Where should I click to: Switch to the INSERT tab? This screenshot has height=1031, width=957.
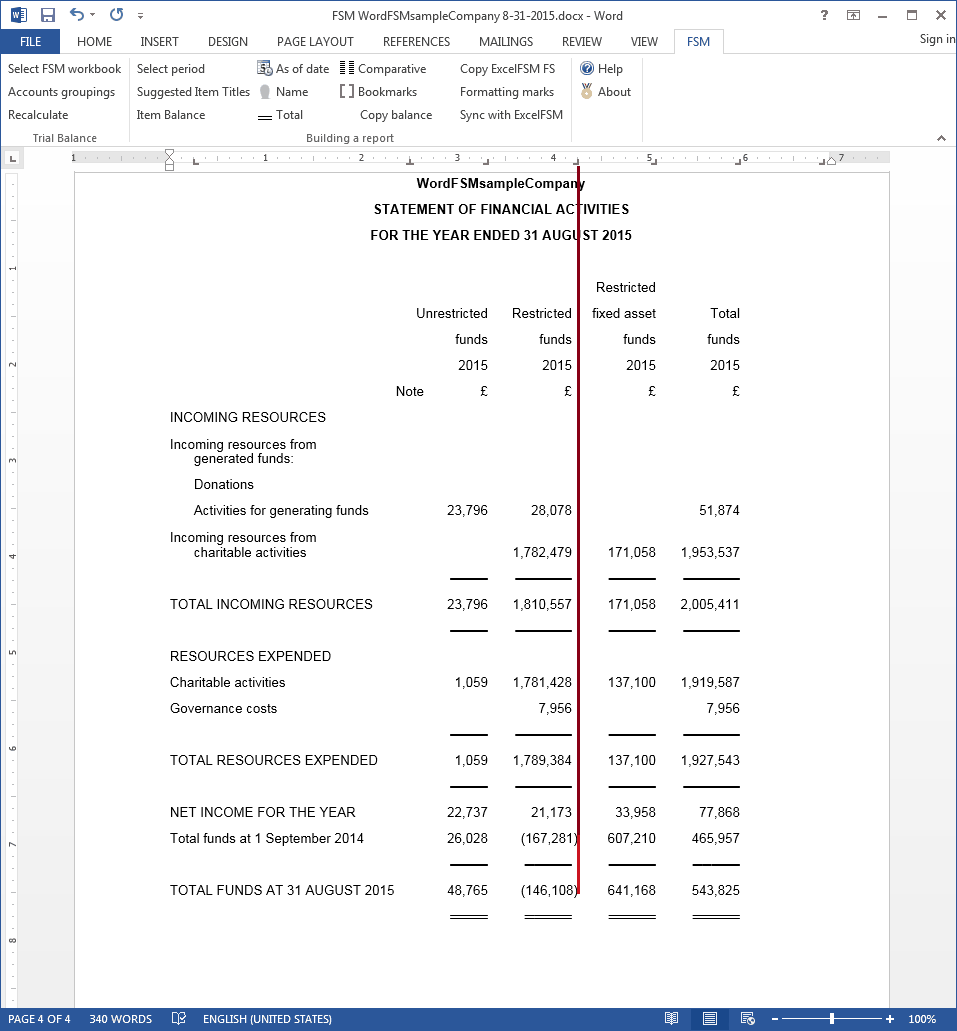[159, 41]
